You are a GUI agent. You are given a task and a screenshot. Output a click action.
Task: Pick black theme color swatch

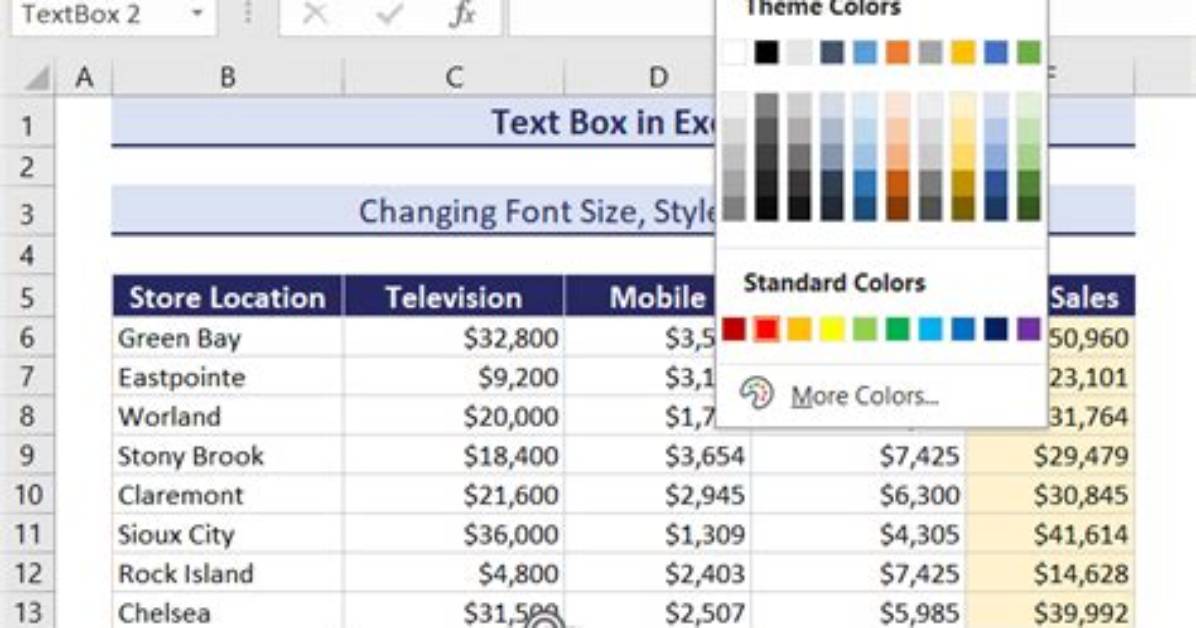(767, 53)
